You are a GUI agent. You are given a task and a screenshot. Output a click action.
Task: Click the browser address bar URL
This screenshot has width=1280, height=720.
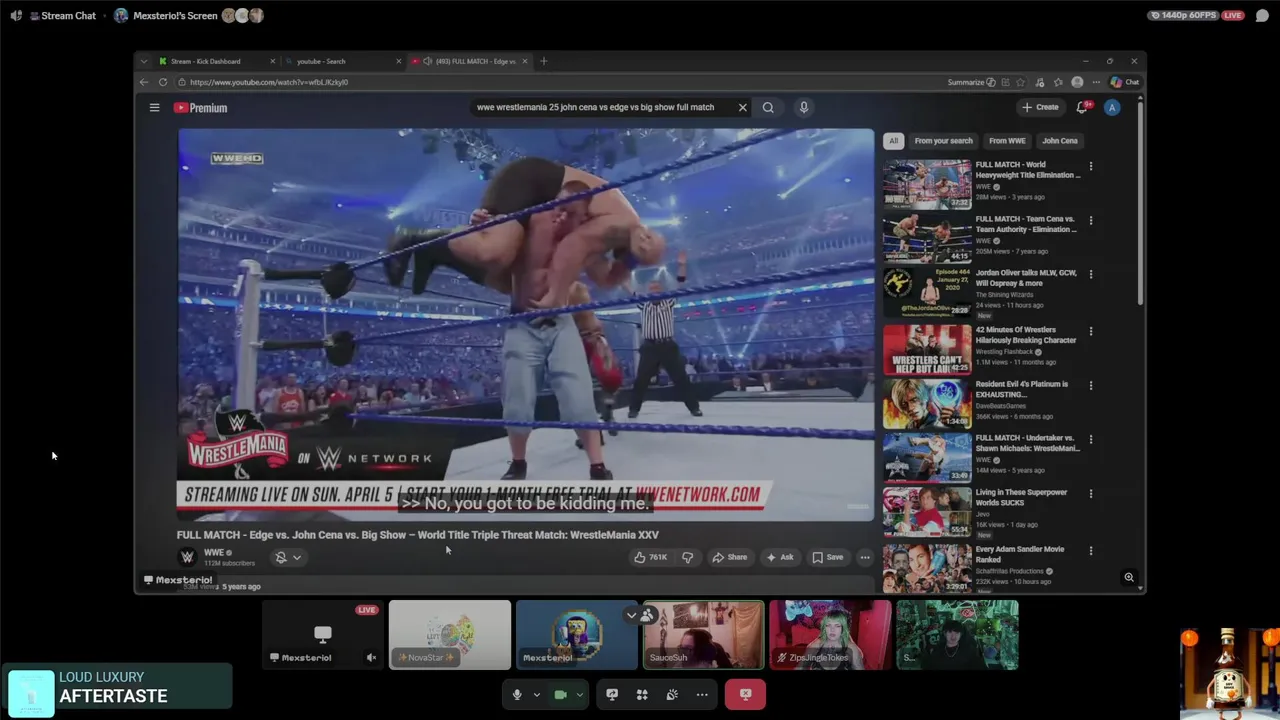(x=270, y=82)
